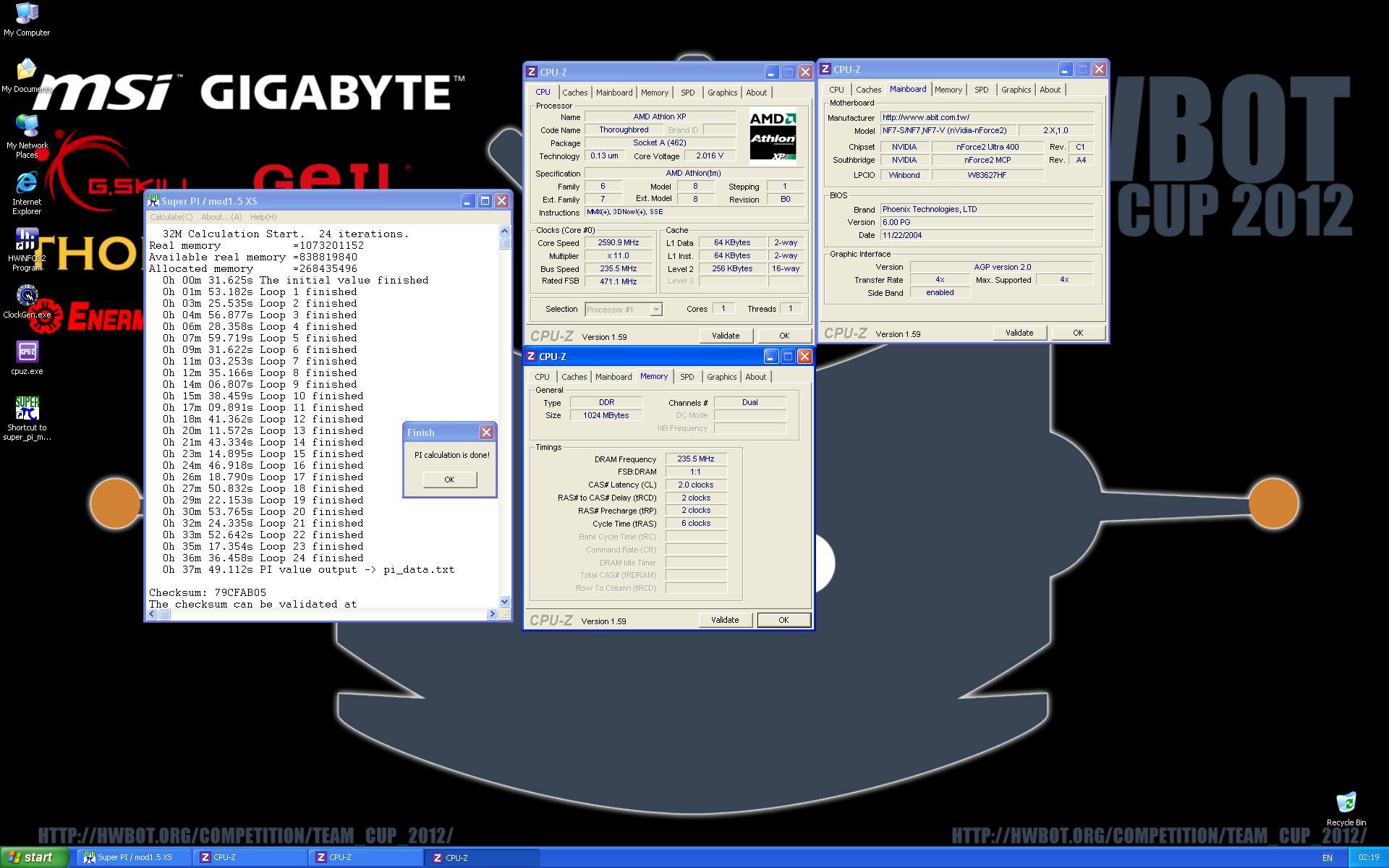This screenshot has height=868, width=1389.
Task: Click the AMD Athlon XP logo
Action: coord(773,136)
